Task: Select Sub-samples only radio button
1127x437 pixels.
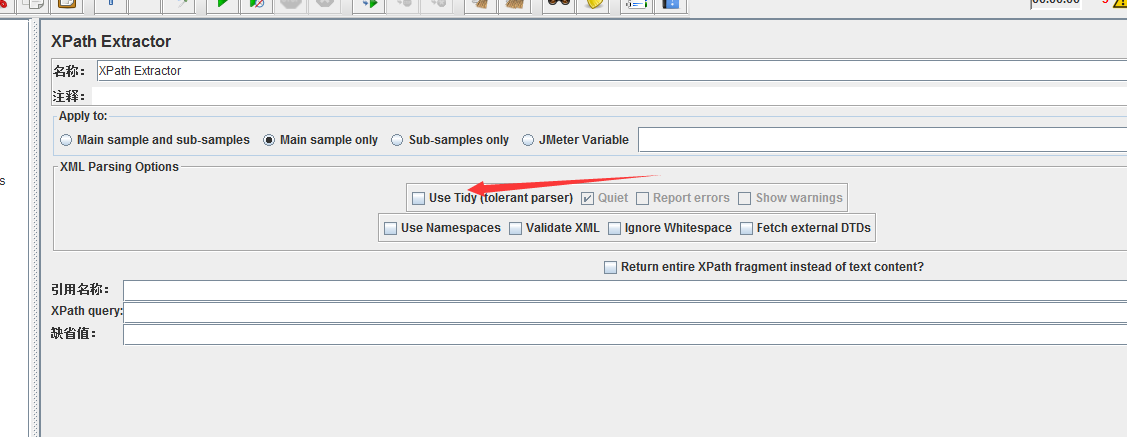Action: point(397,140)
